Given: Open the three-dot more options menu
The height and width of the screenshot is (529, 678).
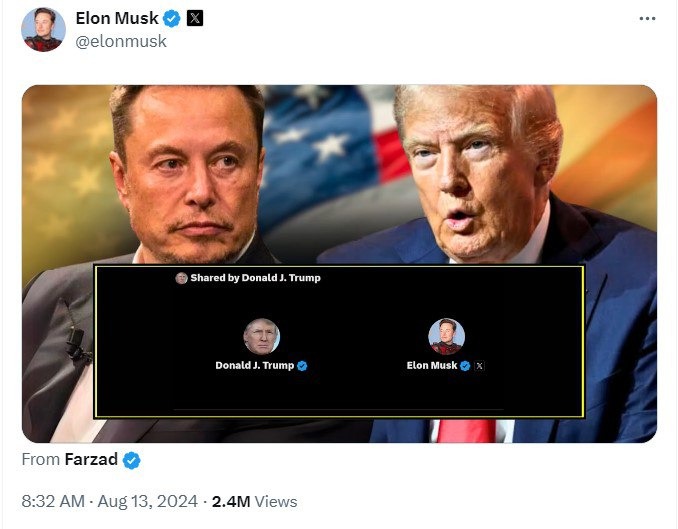Looking at the screenshot, I should click(647, 19).
